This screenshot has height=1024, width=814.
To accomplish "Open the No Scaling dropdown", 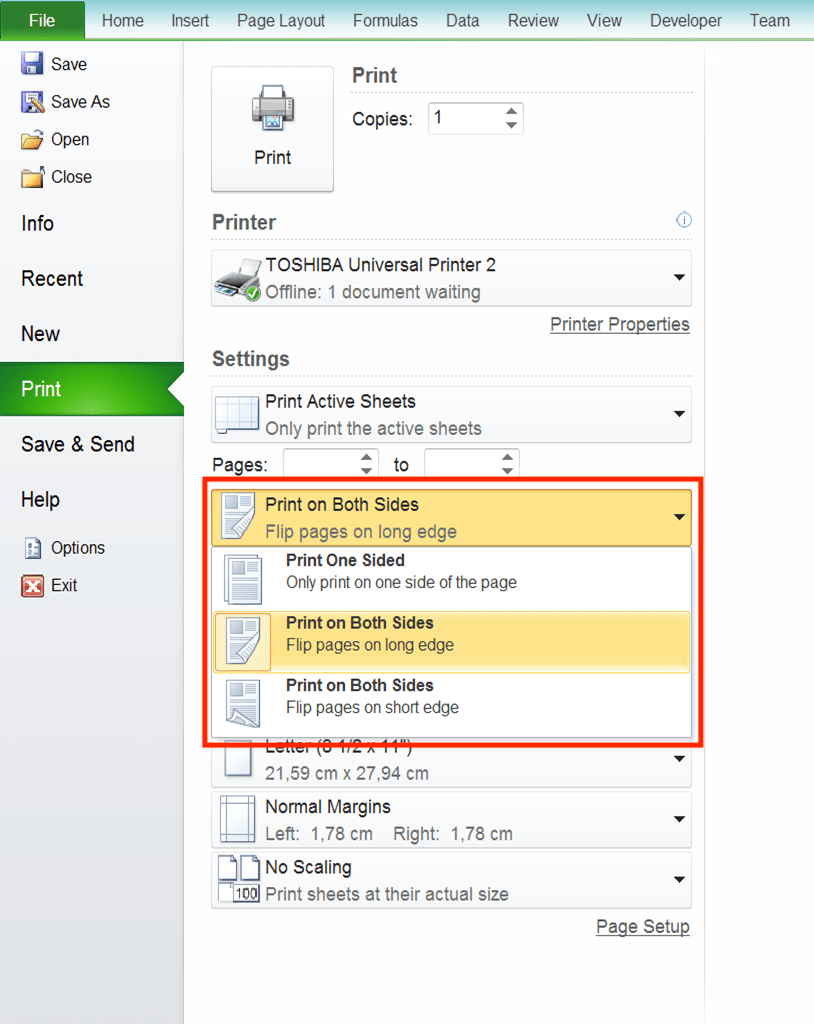I will (679, 880).
